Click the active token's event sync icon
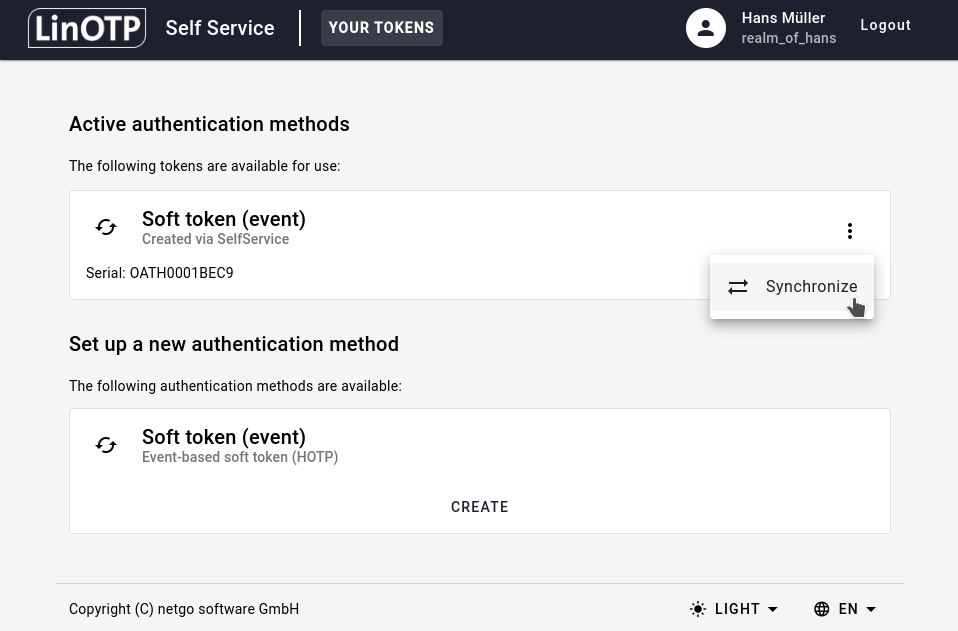Screen dimensions: 958x631 click(x=106, y=228)
